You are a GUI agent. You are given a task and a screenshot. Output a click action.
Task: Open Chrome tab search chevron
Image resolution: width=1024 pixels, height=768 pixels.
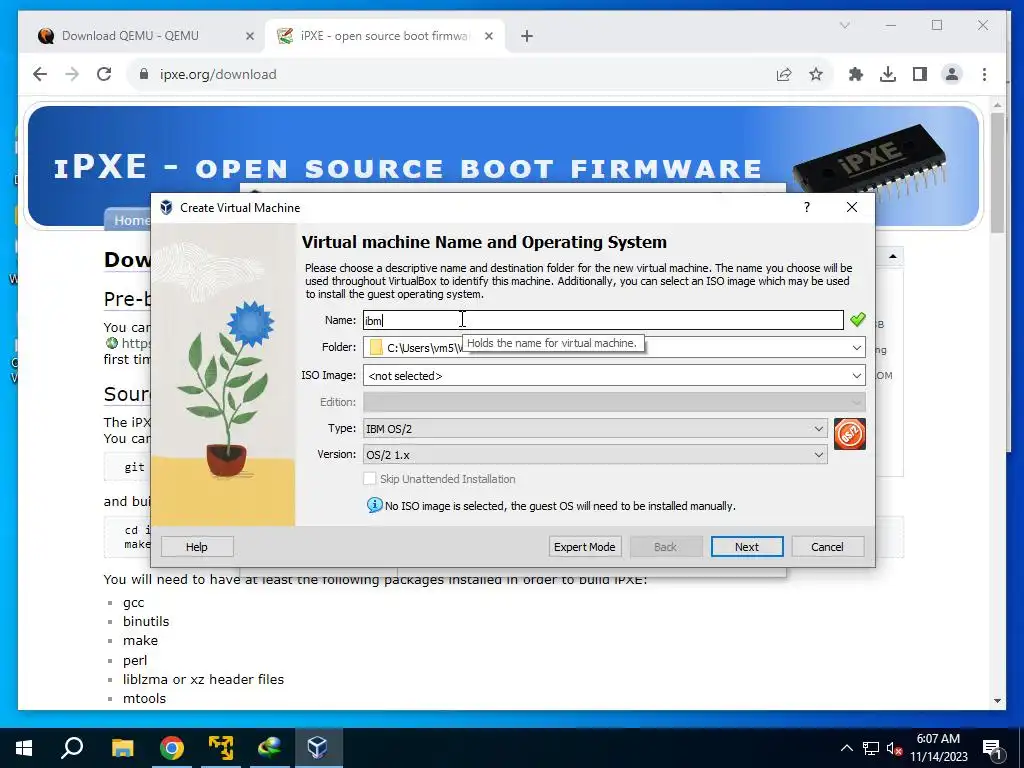click(844, 25)
